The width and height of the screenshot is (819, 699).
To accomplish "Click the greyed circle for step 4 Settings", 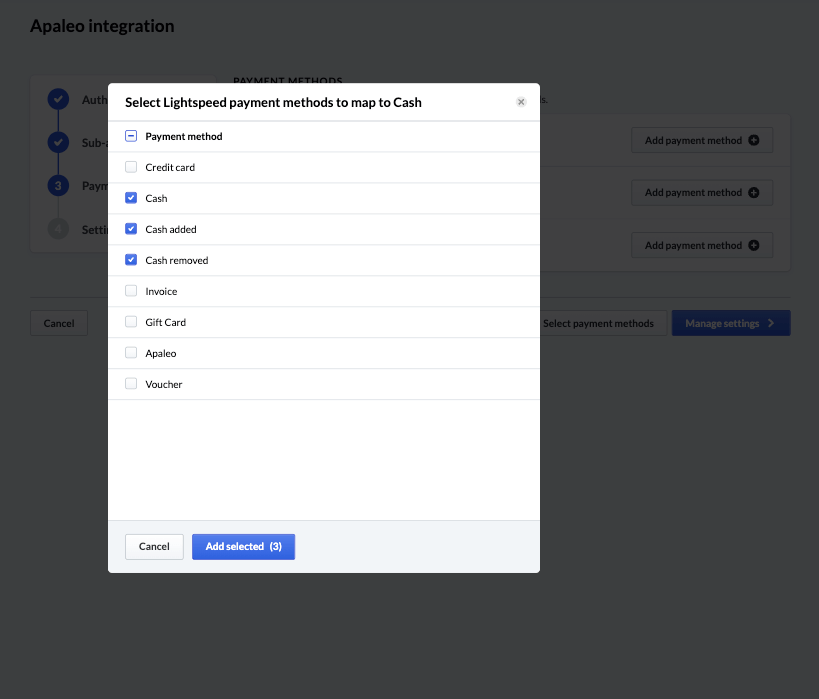I will point(58,229).
